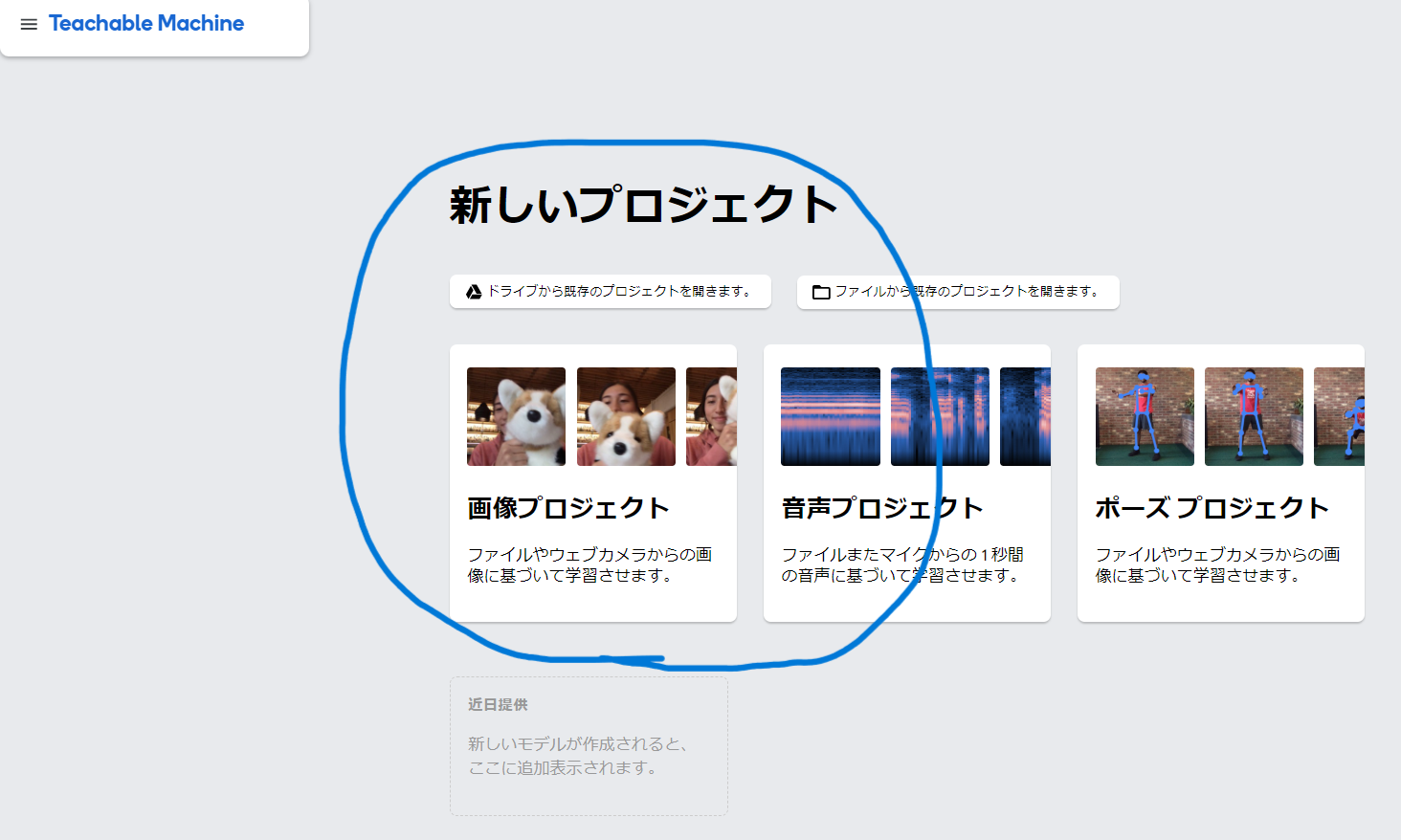Select second pose skeleton thumbnail in ポーズ プロジェクト
Image resolution: width=1401 pixels, height=840 pixels.
click(1254, 417)
